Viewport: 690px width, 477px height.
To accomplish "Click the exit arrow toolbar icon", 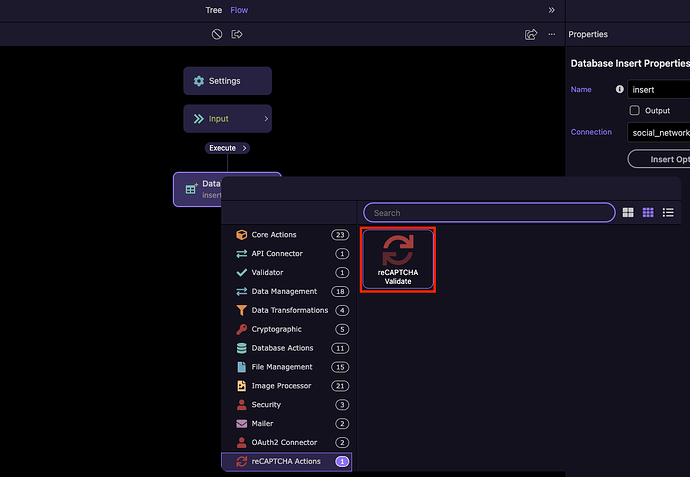I will tap(237, 34).
